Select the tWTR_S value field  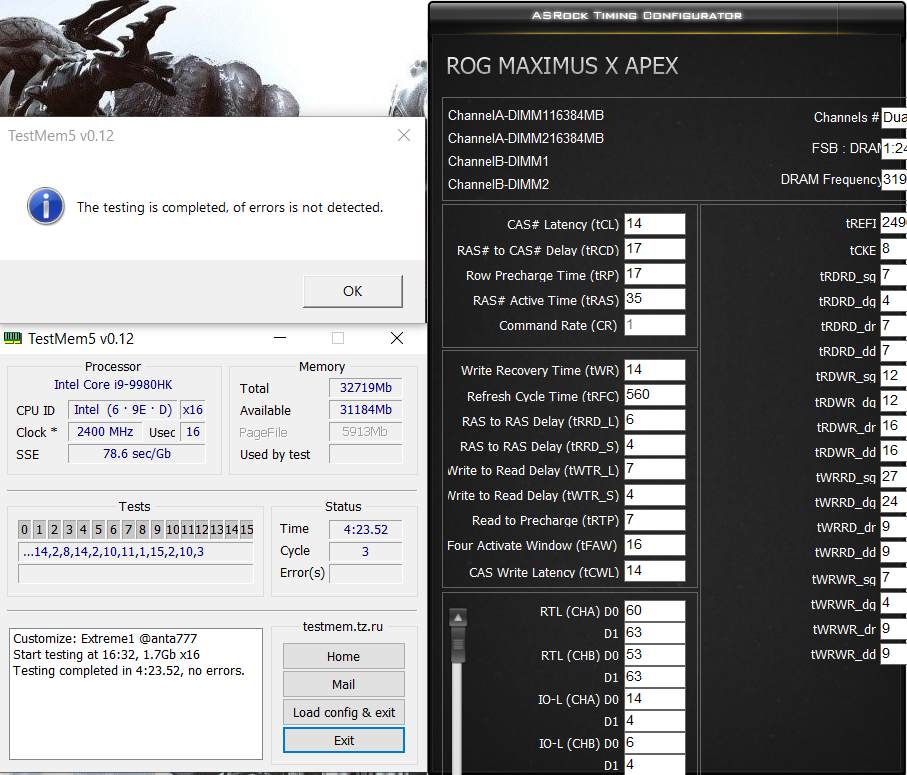pyautogui.click(x=655, y=495)
